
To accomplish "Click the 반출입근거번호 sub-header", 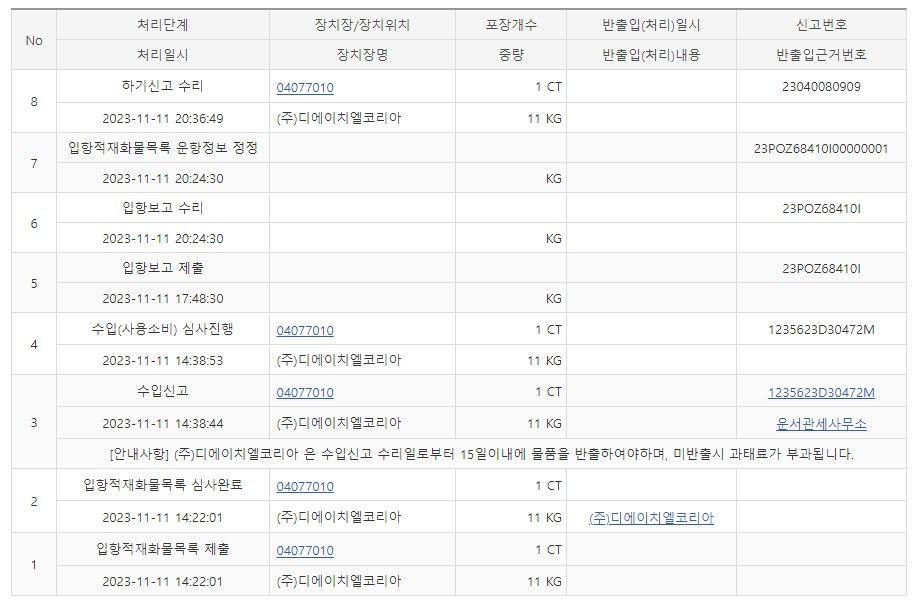I will [821, 55].
